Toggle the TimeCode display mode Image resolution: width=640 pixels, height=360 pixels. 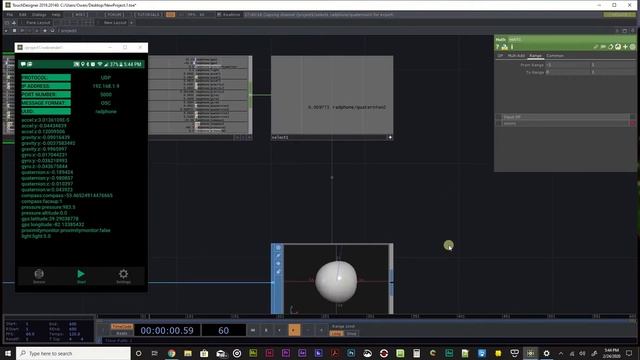tap(122, 327)
